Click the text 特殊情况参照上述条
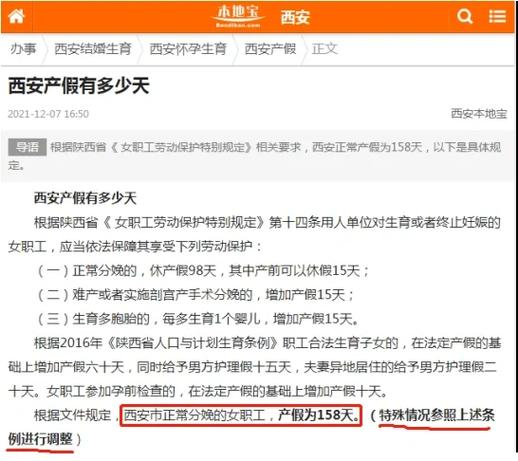518x461 pixels. 437,415
